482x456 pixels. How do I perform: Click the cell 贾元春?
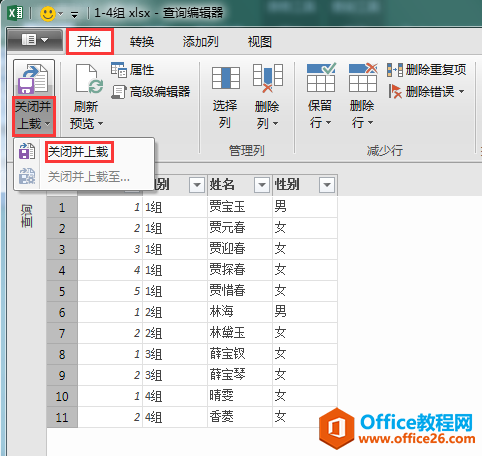[240, 228]
